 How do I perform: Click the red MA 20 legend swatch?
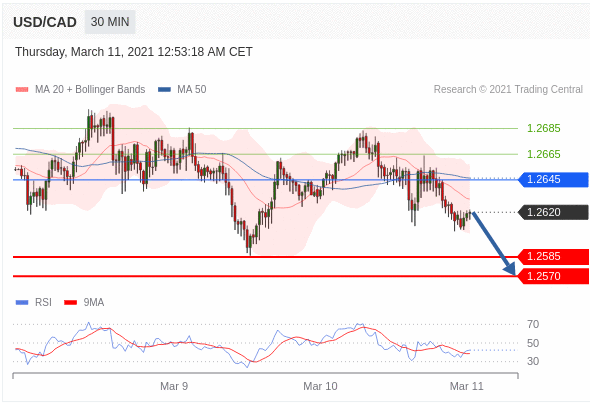(x=22, y=90)
